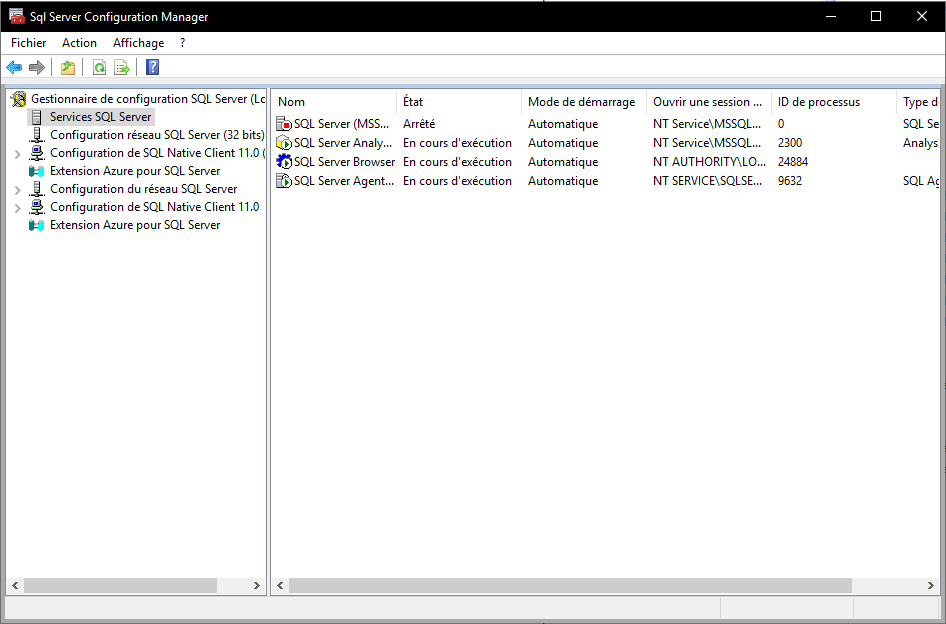
Task: Click NT AUTHORITY\LO... logon cell
Action: pyautogui.click(x=709, y=162)
